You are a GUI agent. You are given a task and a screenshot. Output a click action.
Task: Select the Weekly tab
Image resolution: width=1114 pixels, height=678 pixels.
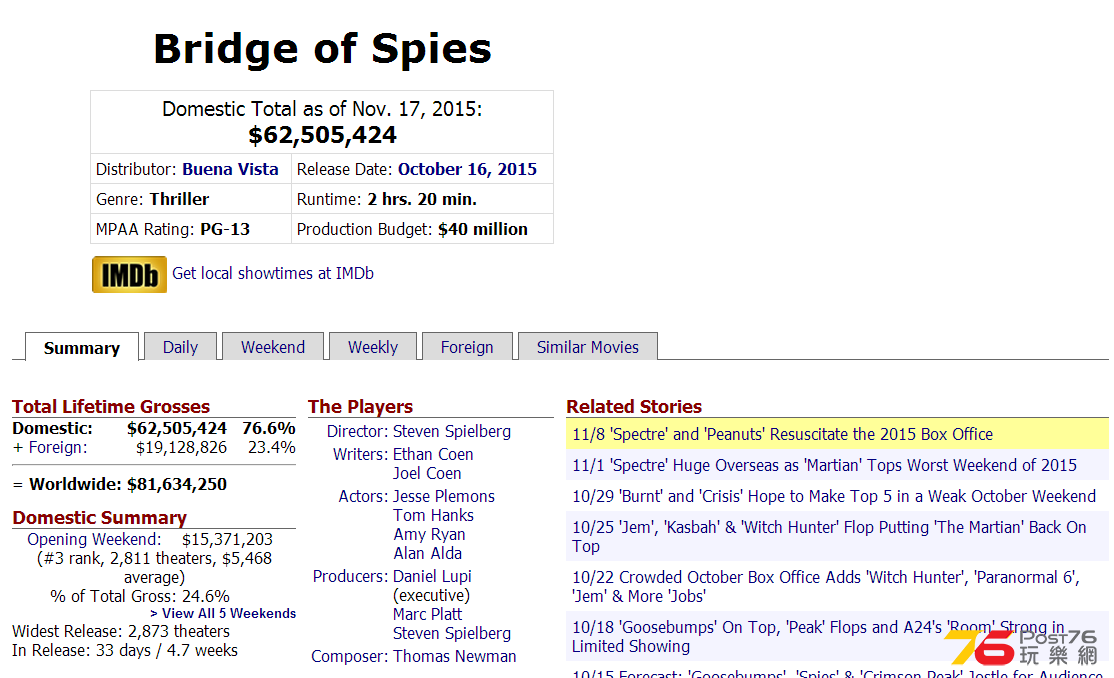coord(373,347)
